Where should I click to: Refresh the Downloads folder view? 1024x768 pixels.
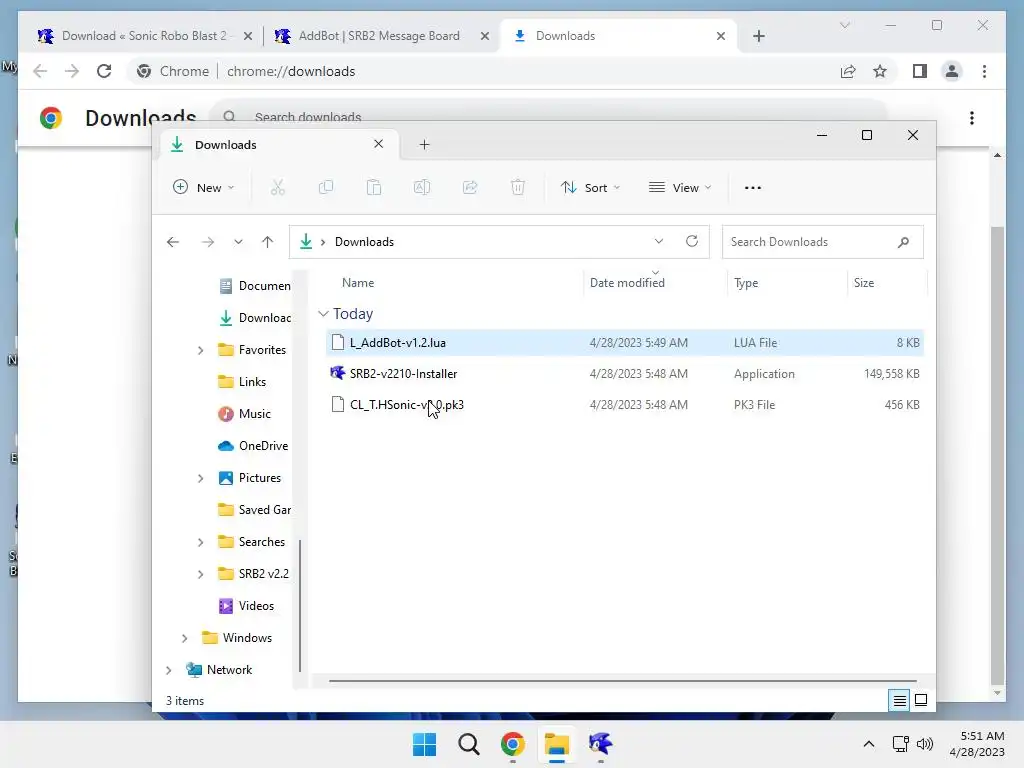(692, 242)
